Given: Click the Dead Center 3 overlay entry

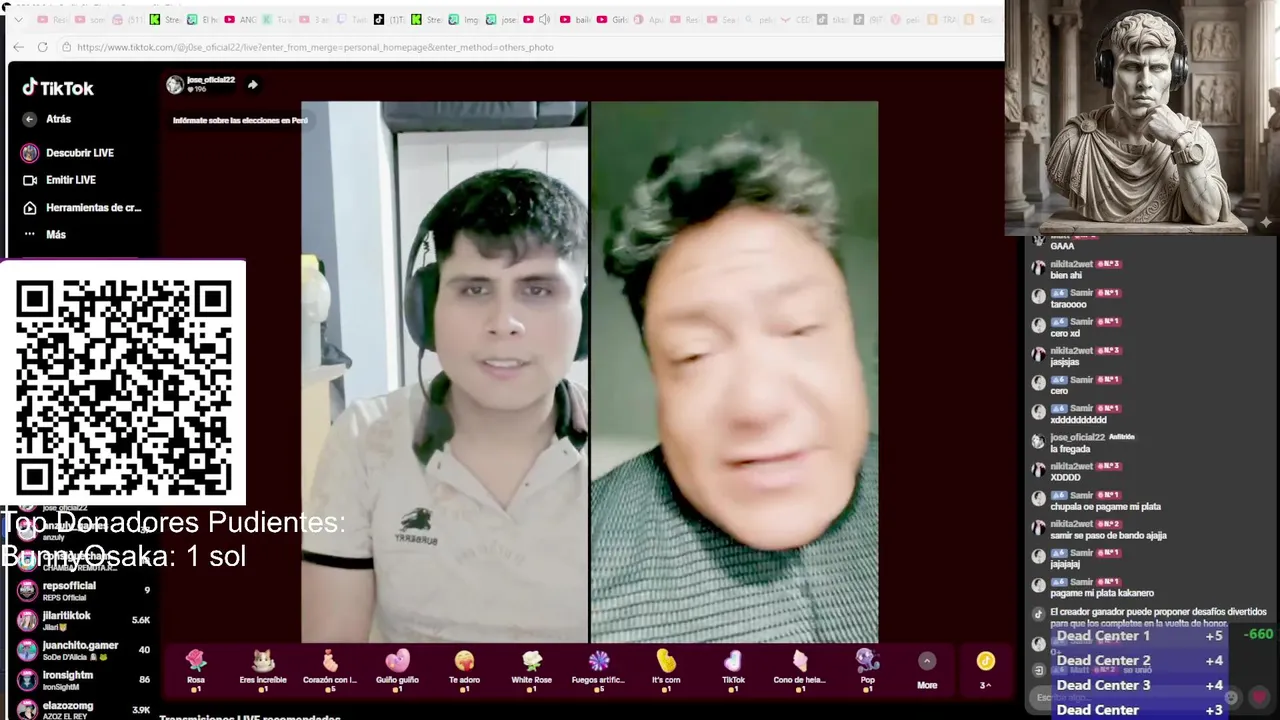Looking at the screenshot, I should [x=1139, y=685].
